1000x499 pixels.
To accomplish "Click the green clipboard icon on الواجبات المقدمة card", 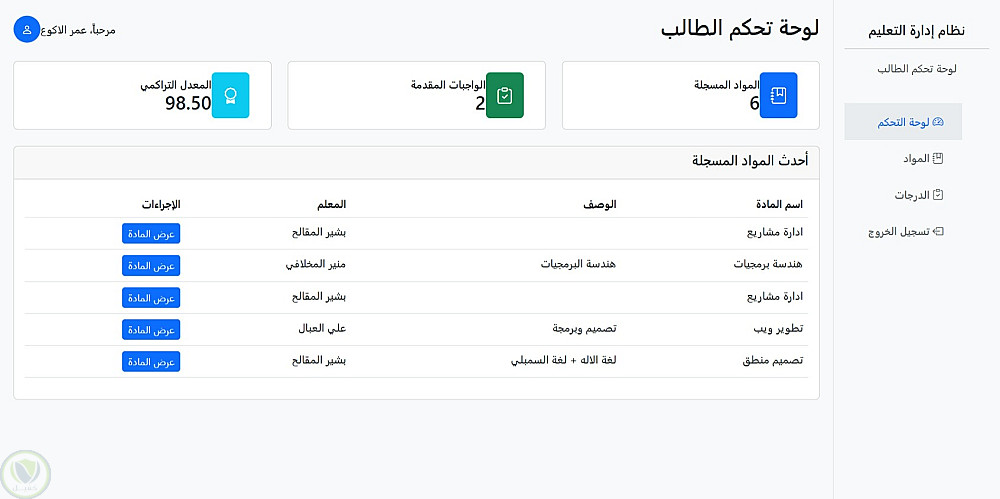I will click(x=504, y=95).
